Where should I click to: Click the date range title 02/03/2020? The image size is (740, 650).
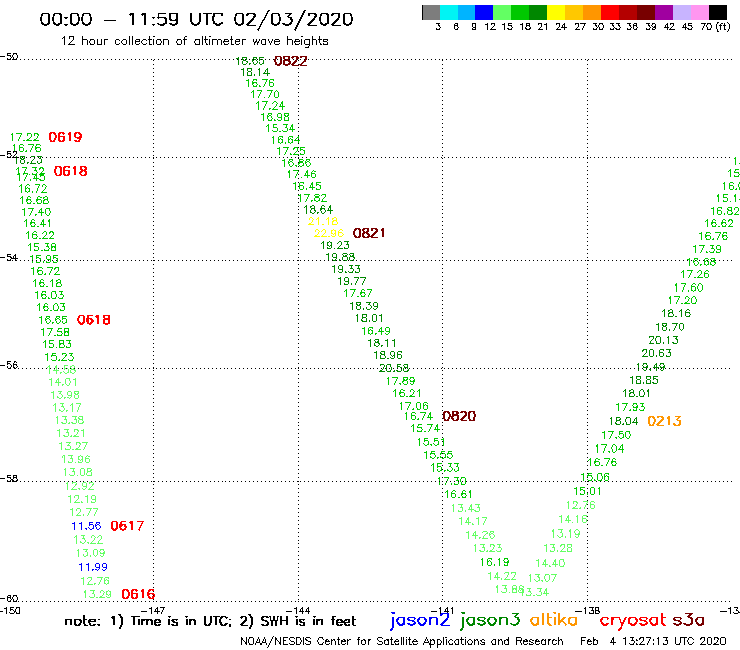pyautogui.click(x=293, y=19)
